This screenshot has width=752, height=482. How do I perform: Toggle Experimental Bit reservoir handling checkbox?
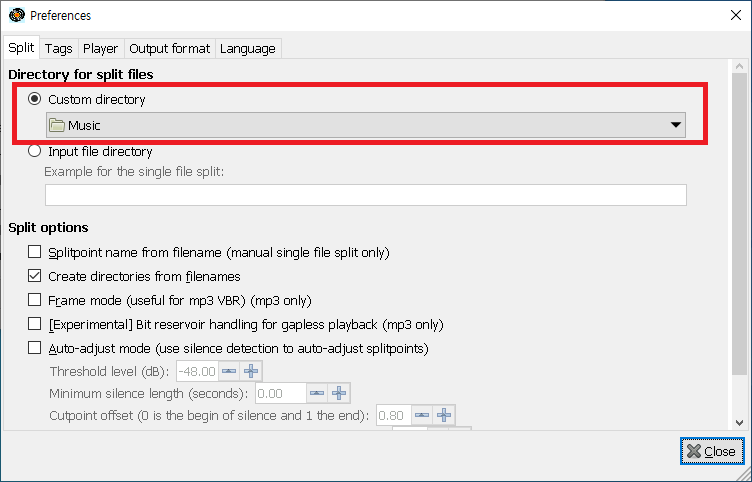click(36, 325)
